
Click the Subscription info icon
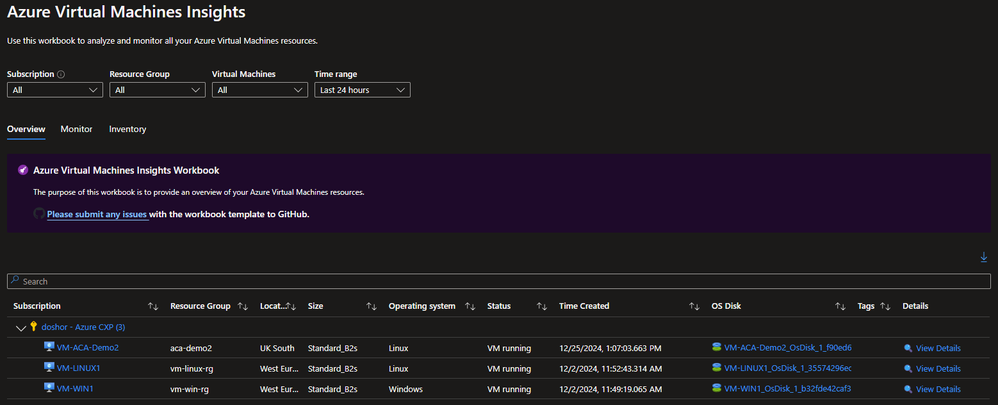(x=62, y=74)
